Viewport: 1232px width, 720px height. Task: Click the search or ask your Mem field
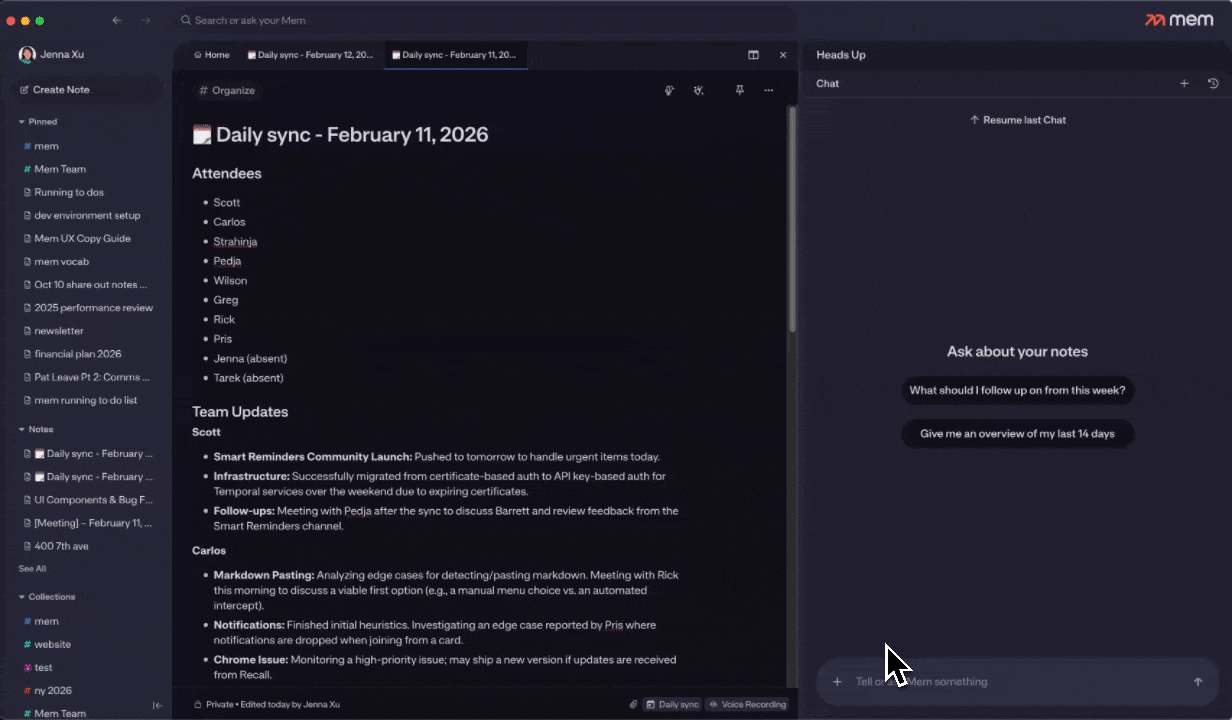pos(485,20)
